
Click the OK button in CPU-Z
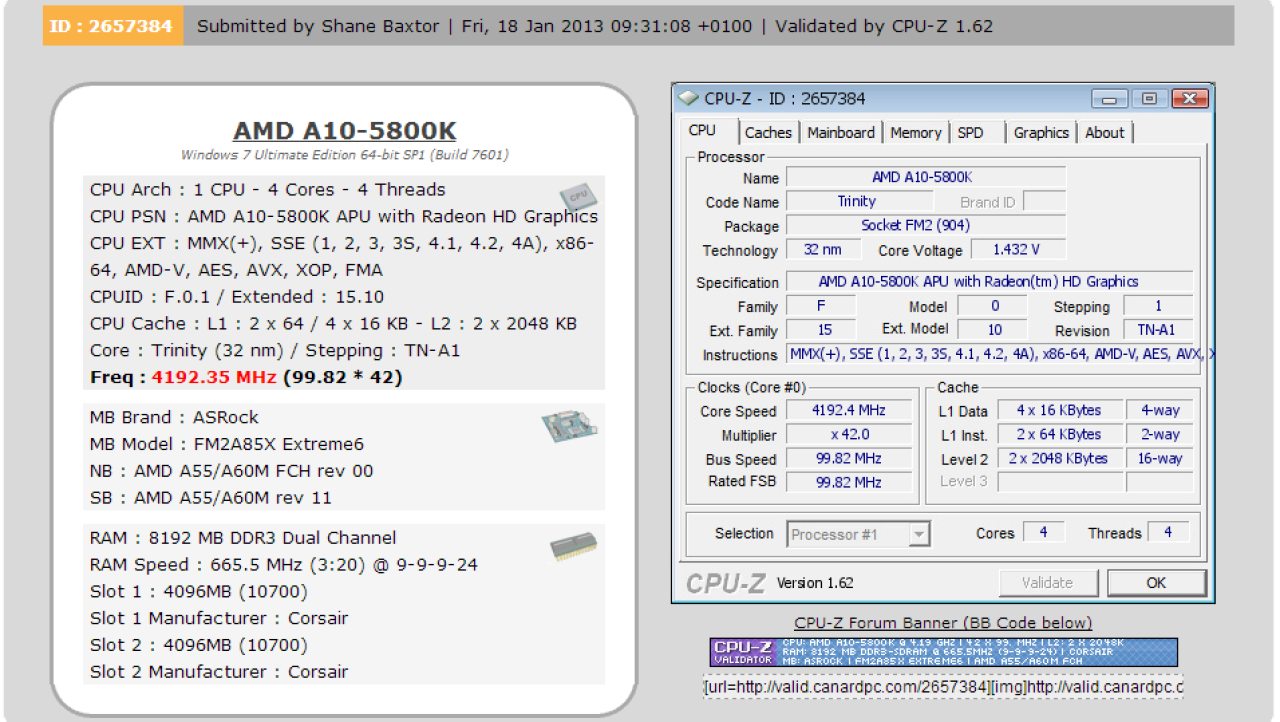tap(1156, 583)
